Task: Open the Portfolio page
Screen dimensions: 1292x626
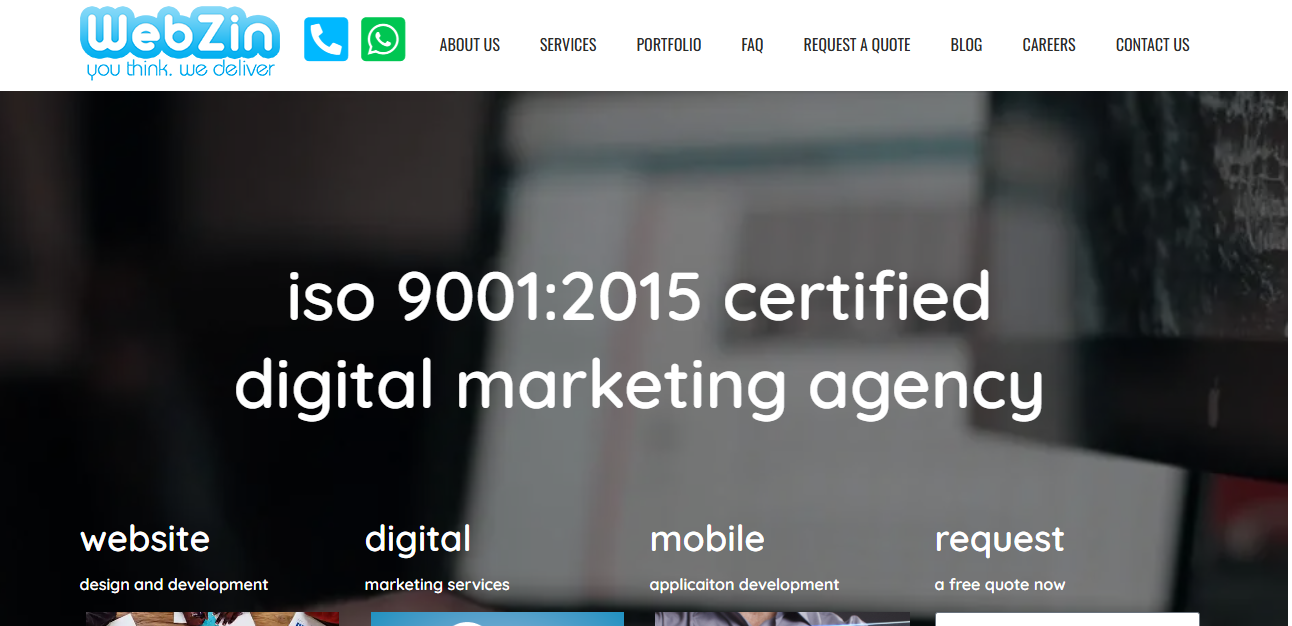Action: coord(668,45)
